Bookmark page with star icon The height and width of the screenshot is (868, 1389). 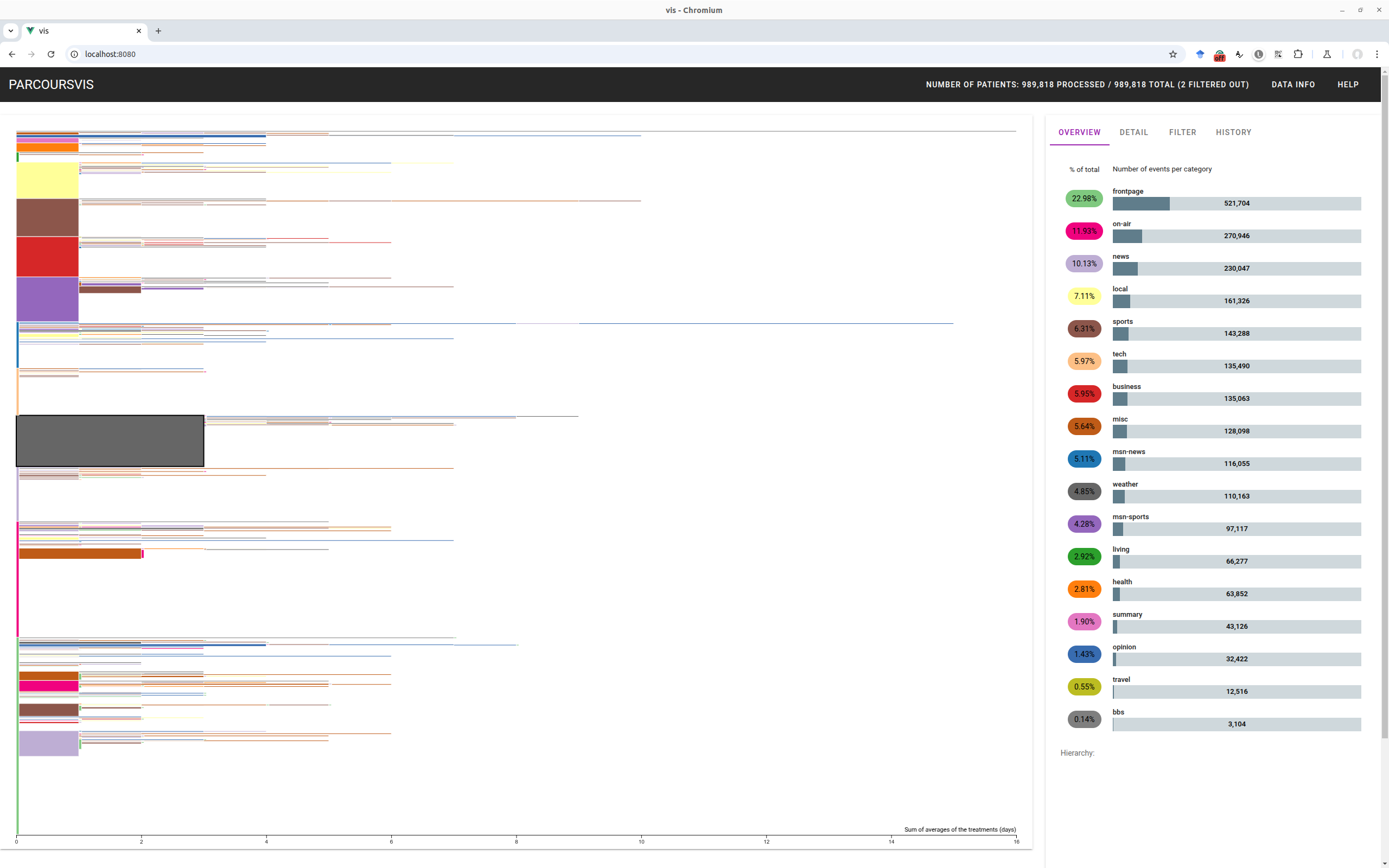[x=1173, y=54]
